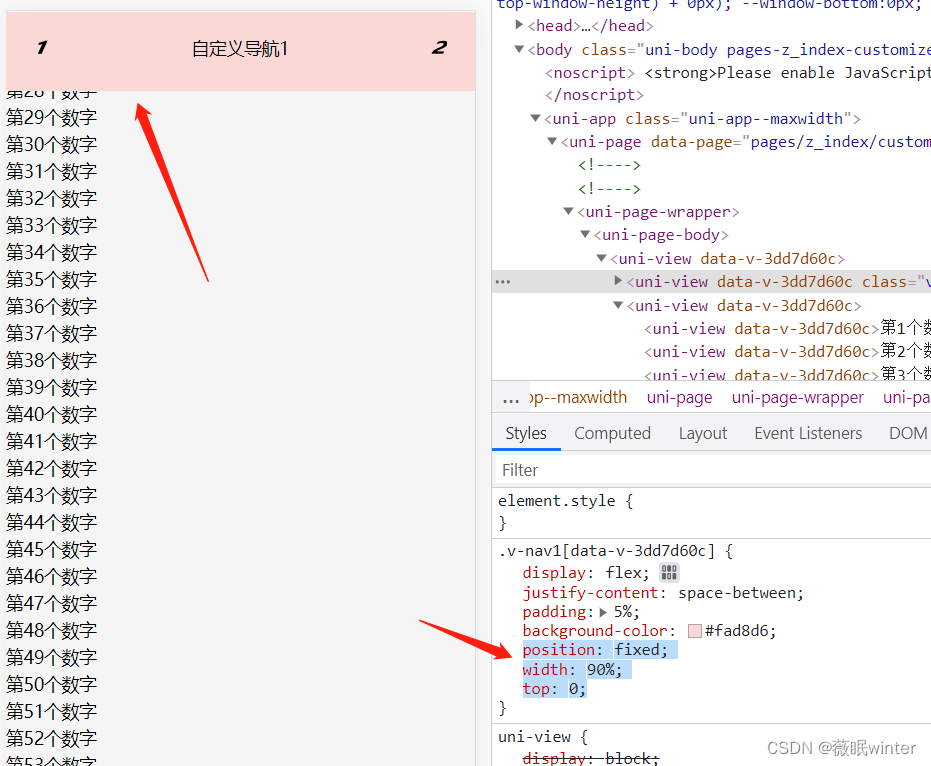The image size is (931, 766).
Task: Open the #fad8d6 background-color swatch
Action: (695, 631)
